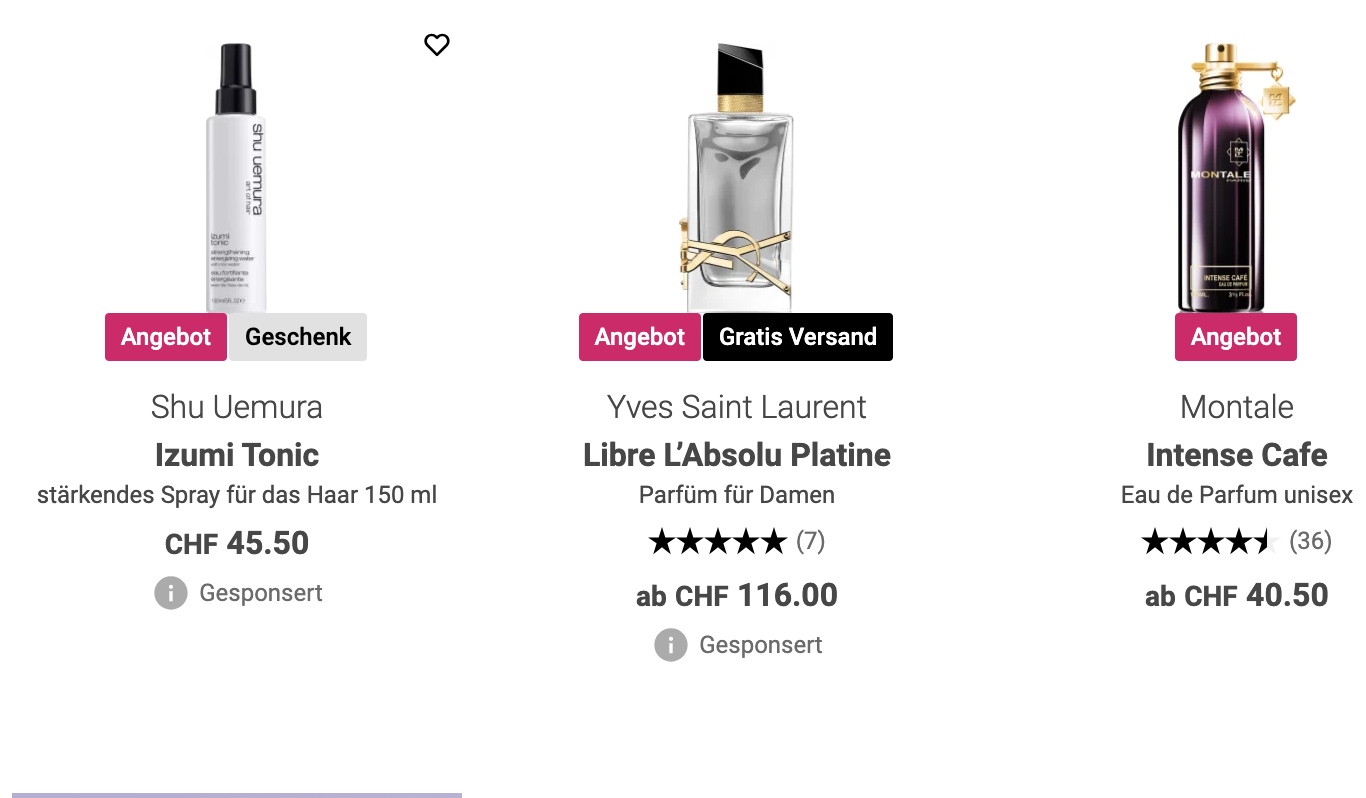The image size is (1366, 798).
Task: Click the Geschenk badge
Action: (298, 337)
